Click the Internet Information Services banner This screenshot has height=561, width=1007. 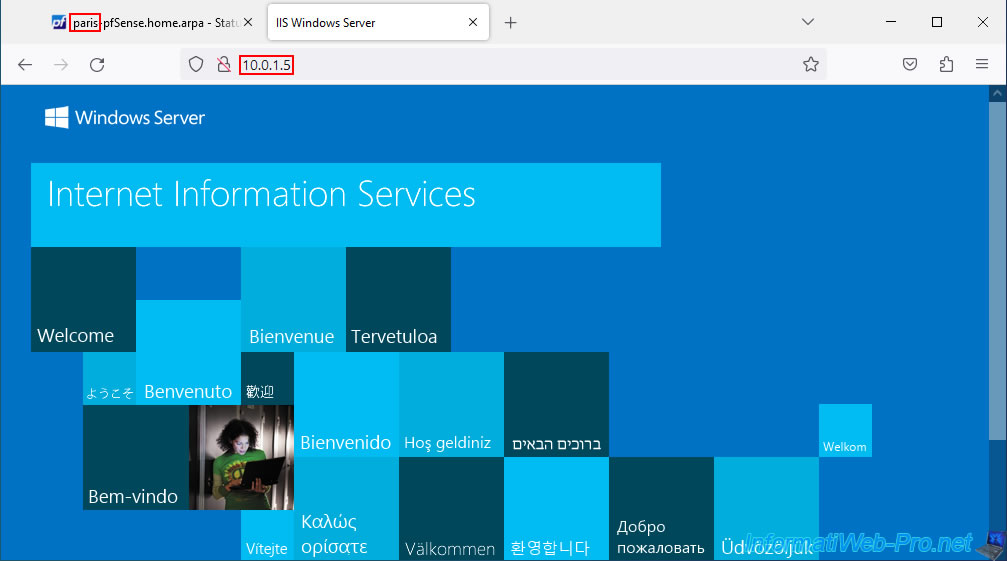[x=346, y=205]
